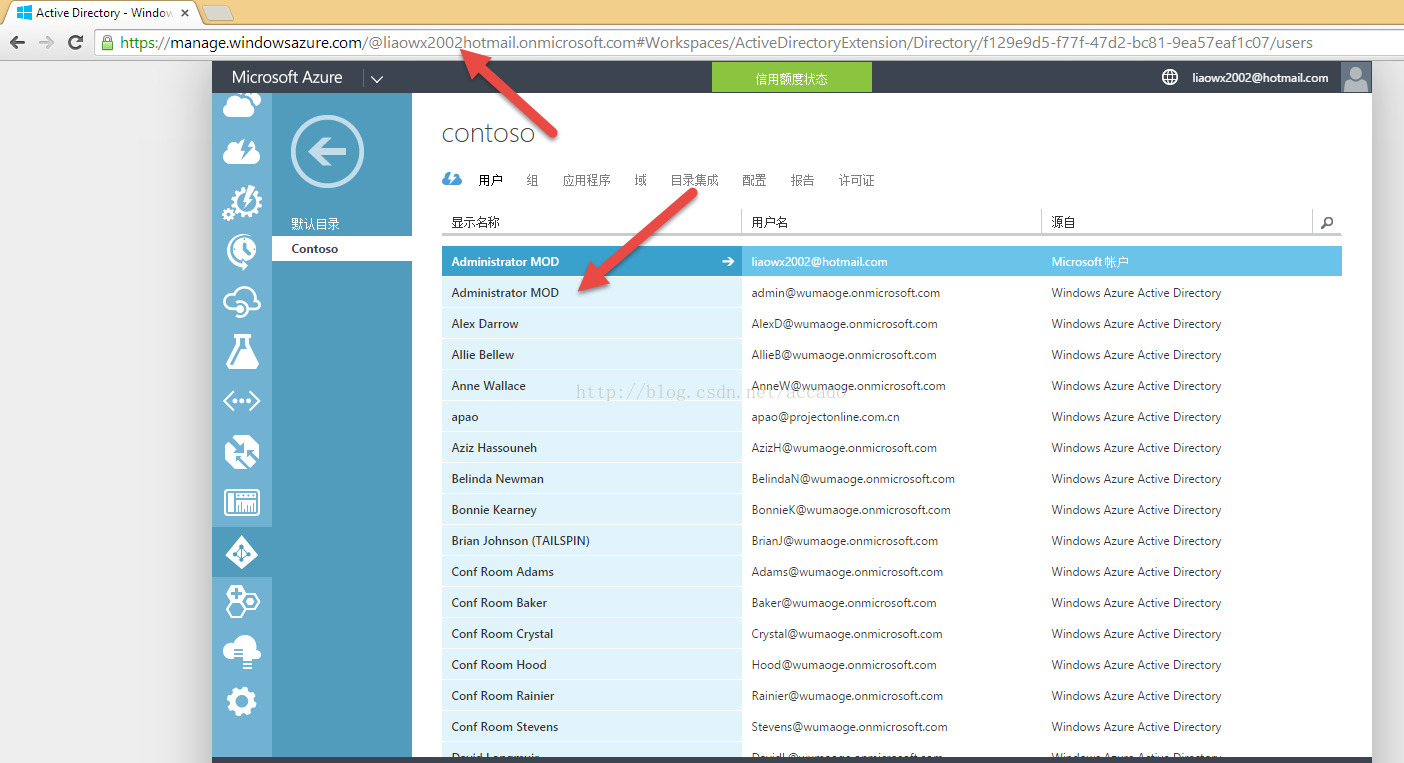Switch to the 组 tab
The width and height of the screenshot is (1404, 763).
[x=532, y=181]
